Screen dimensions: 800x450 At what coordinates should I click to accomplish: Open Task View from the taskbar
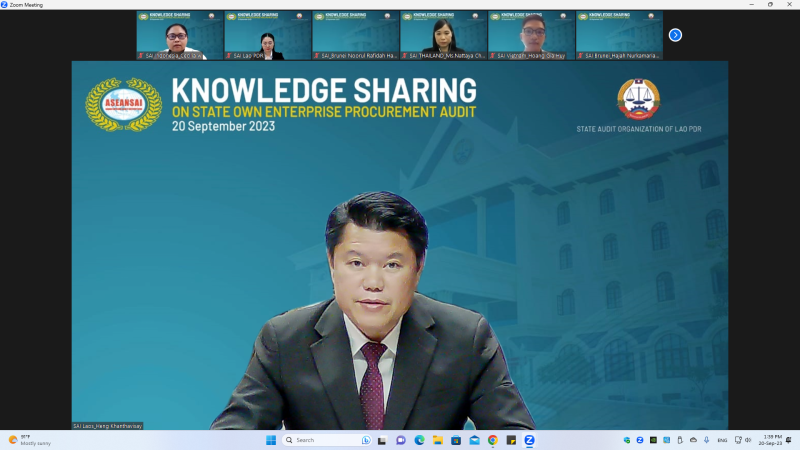(383, 440)
